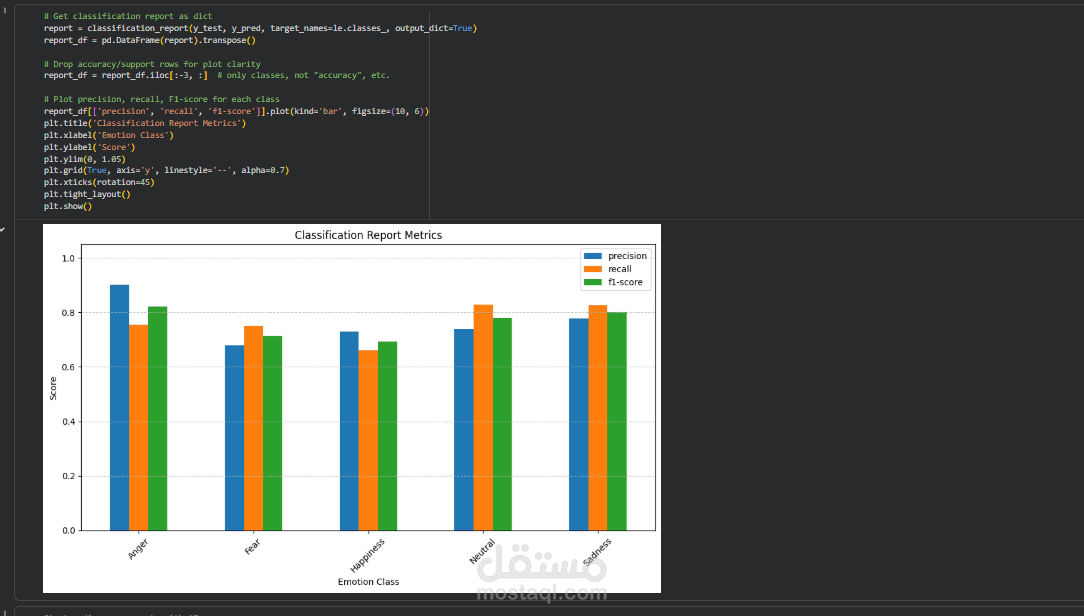Click the plt.show() line
1084x616 pixels.
[x=68, y=206]
